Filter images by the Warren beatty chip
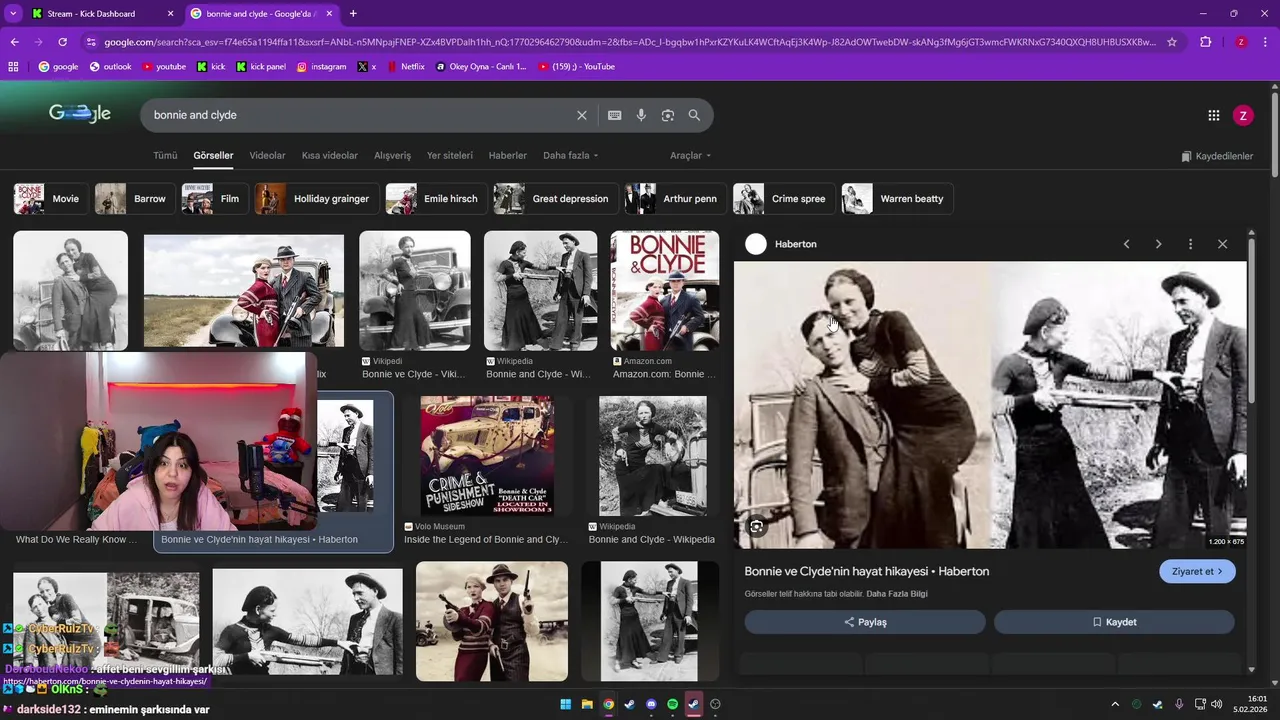1280x720 pixels. point(897,199)
